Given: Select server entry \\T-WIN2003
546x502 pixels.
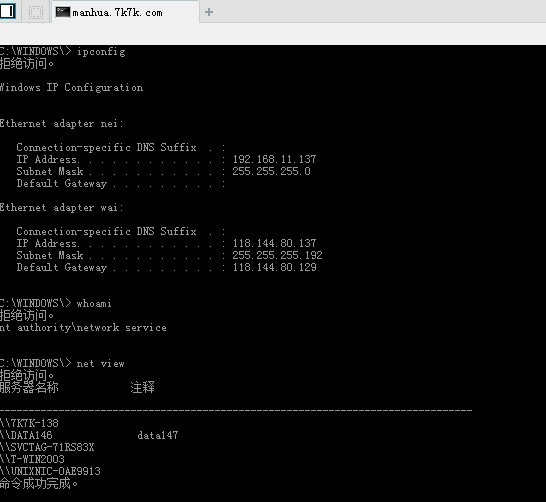Looking at the screenshot, I should 32,459.
